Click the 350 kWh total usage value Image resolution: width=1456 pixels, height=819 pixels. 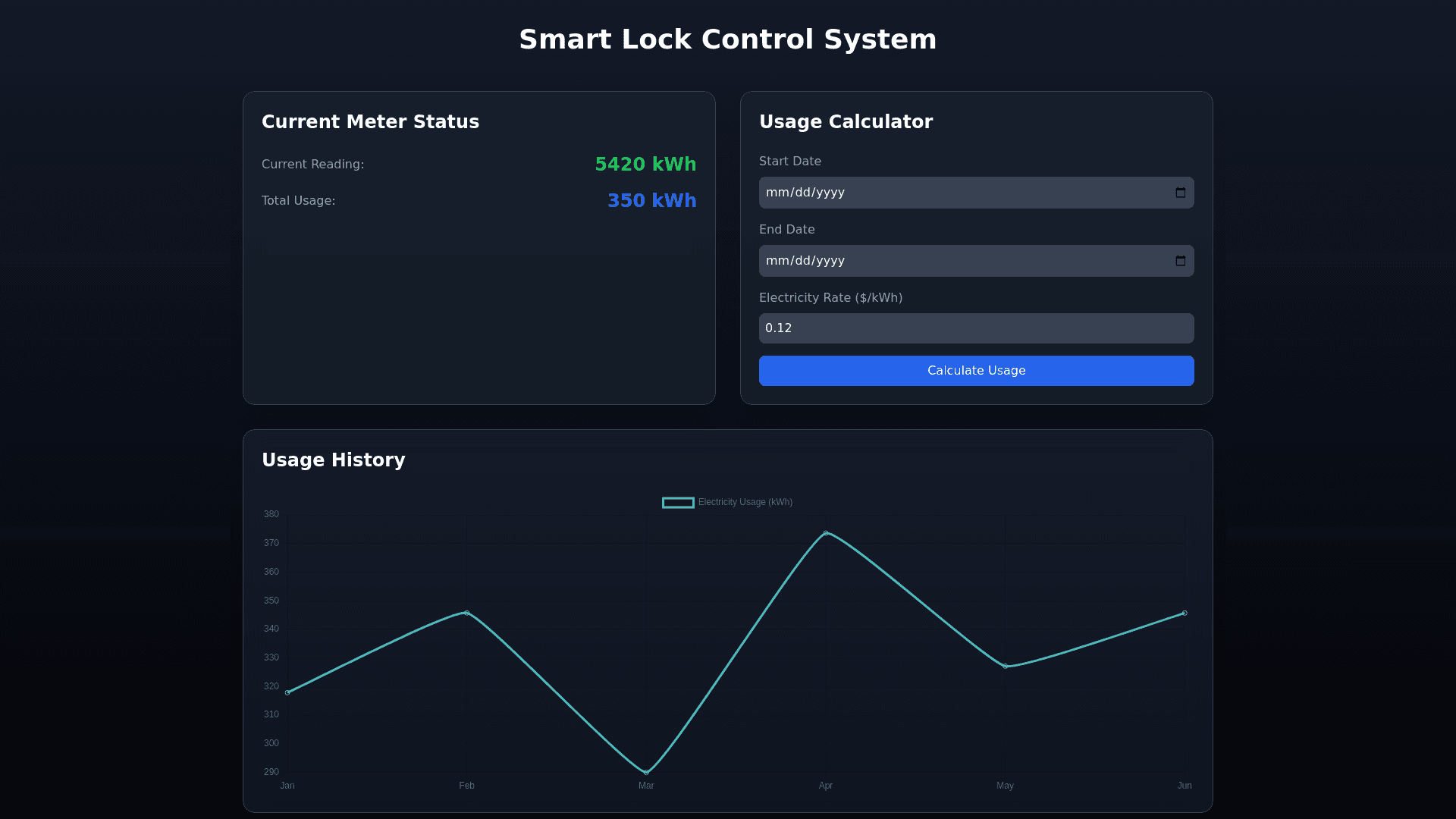(x=651, y=201)
